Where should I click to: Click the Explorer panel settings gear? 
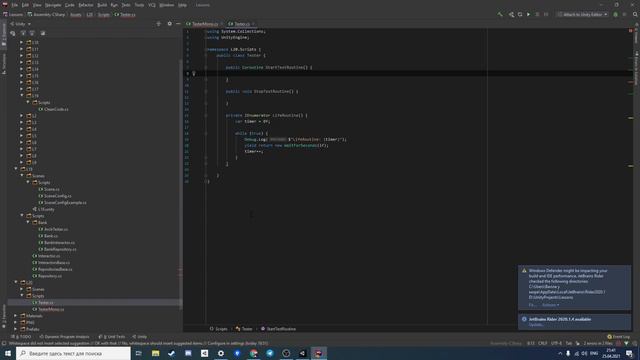pyautogui.click(x=170, y=24)
